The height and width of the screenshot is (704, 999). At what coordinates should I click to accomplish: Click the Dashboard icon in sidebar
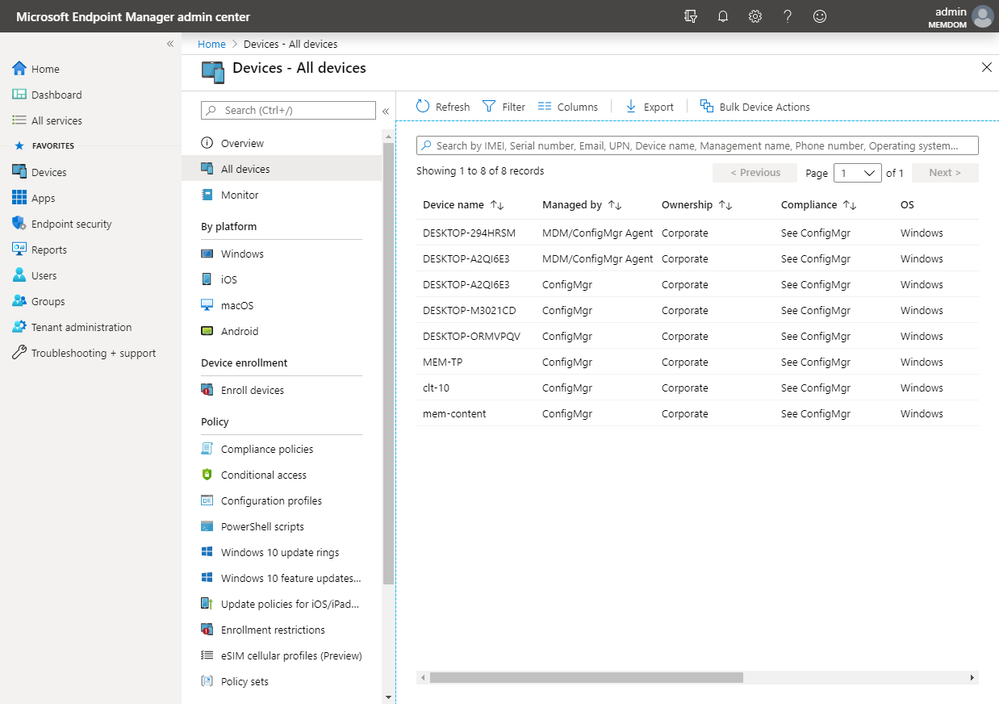click(x=20, y=94)
